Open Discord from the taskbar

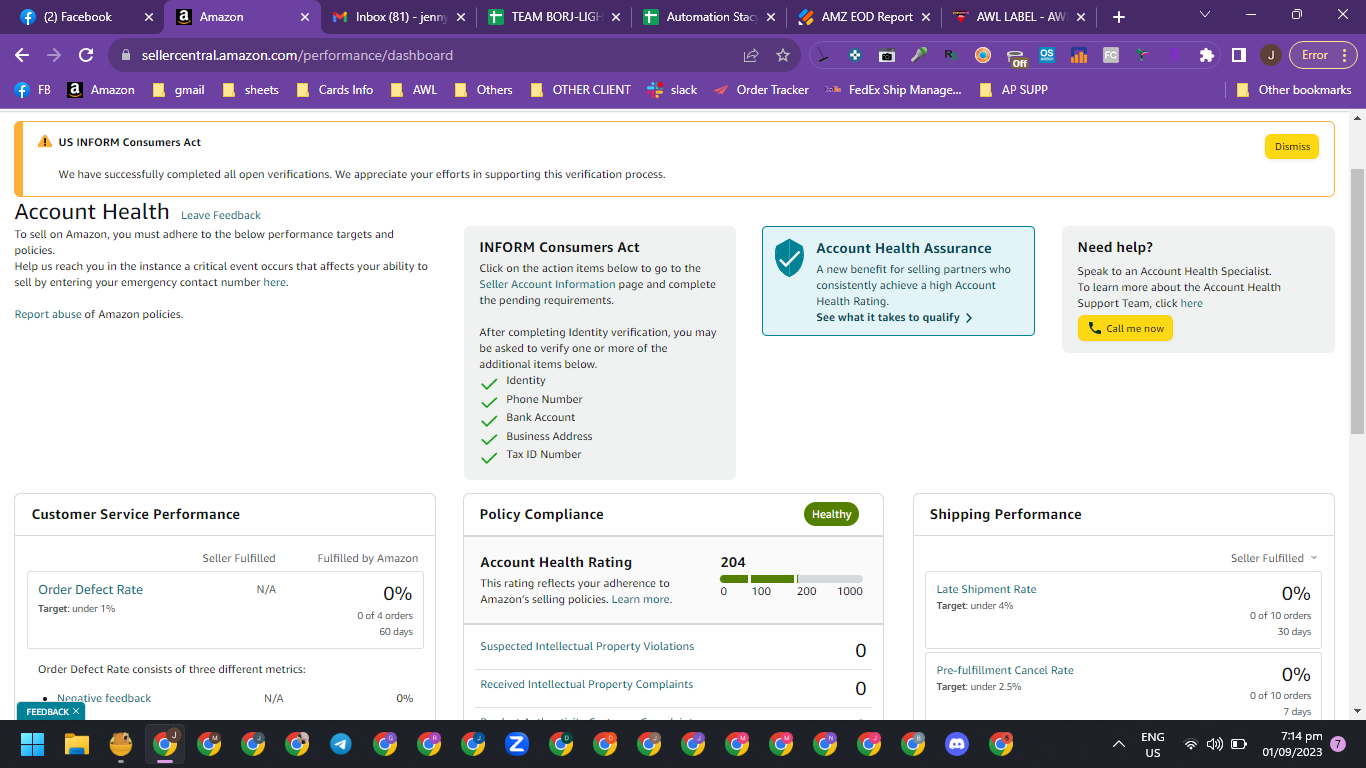pyautogui.click(x=957, y=744)
